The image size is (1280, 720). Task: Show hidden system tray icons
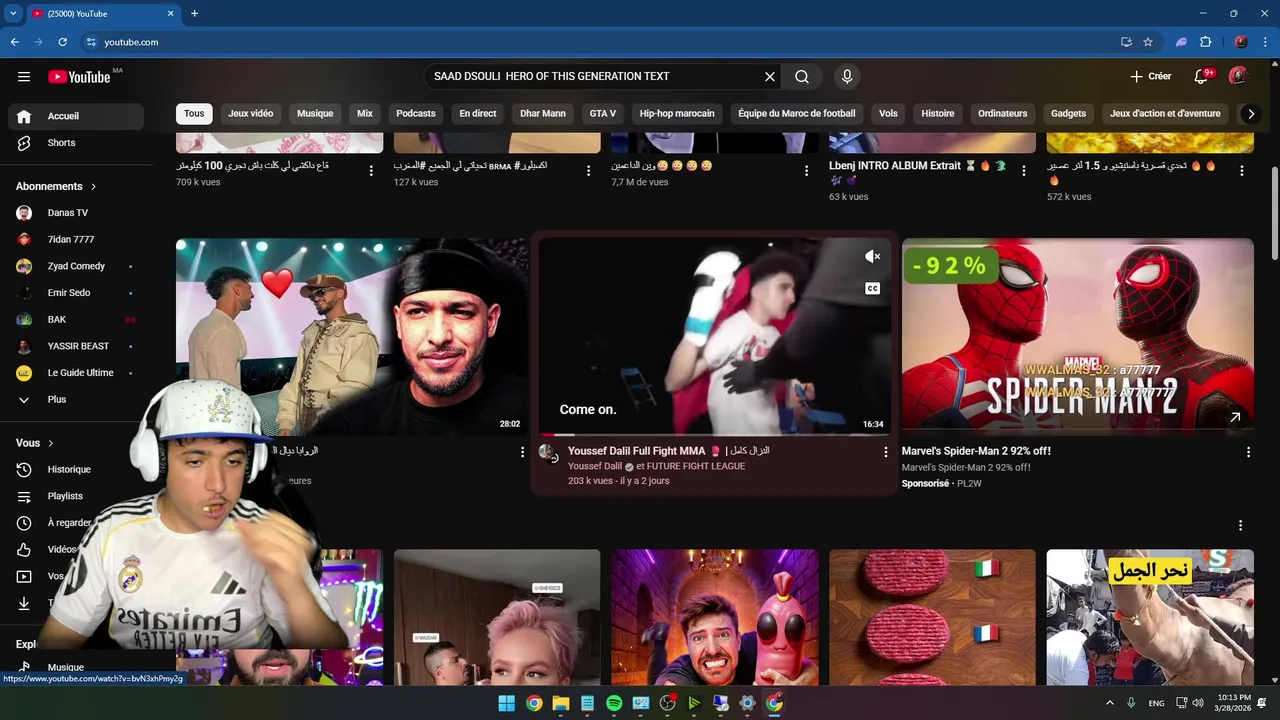tap(1109, 703)
